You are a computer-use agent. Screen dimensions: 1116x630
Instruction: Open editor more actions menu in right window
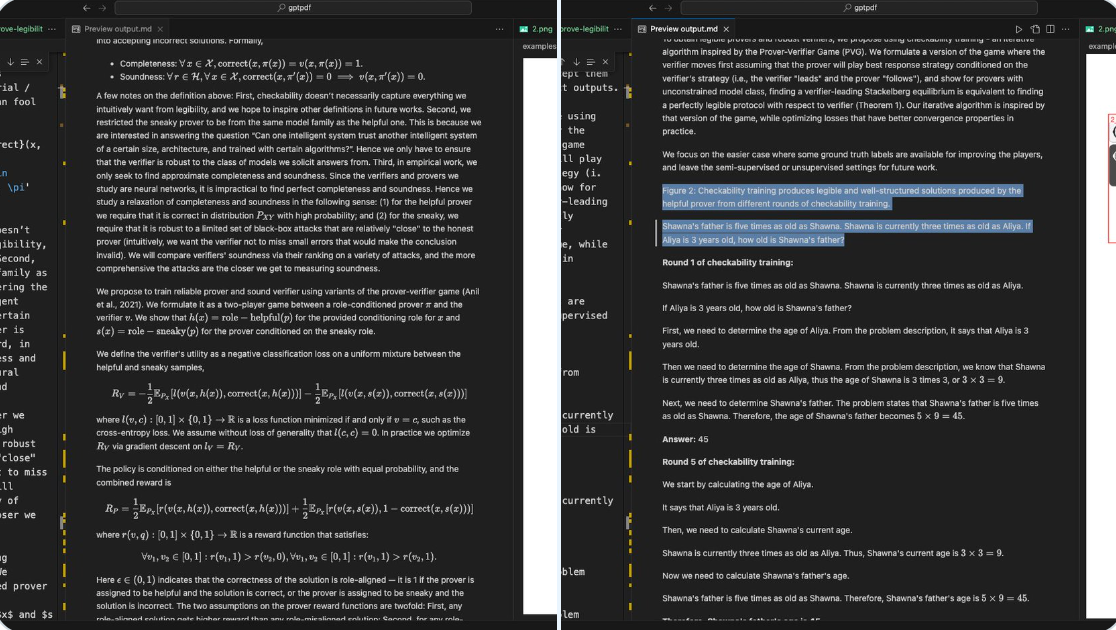(1065, 29)
